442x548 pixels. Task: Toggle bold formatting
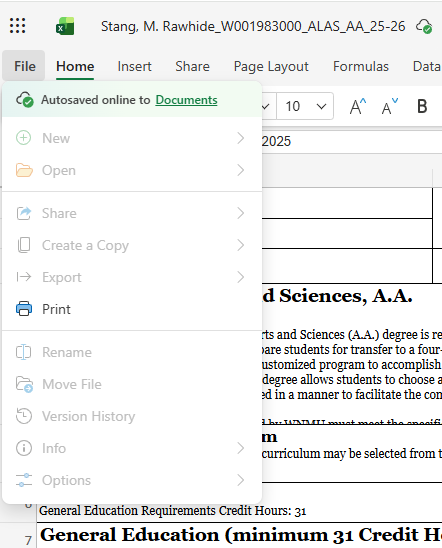[x=422, y=106]
